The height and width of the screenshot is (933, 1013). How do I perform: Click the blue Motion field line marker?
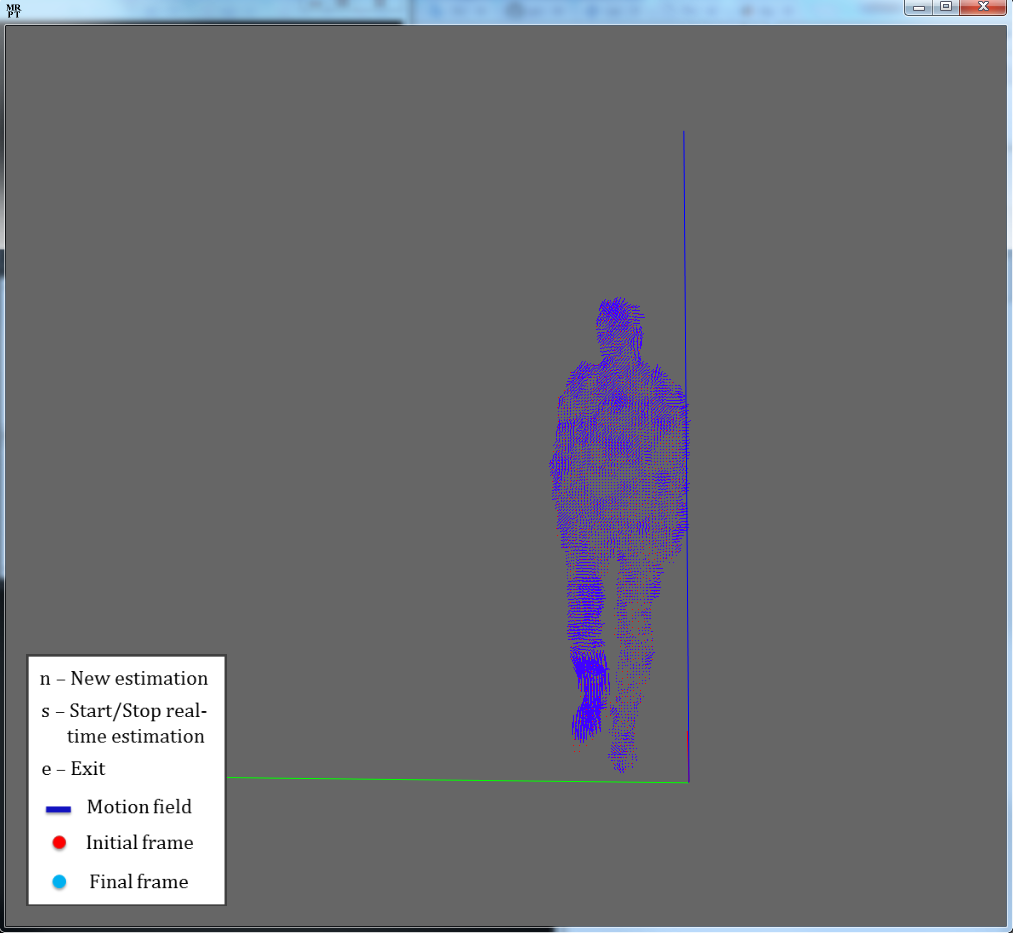(58, 809)
